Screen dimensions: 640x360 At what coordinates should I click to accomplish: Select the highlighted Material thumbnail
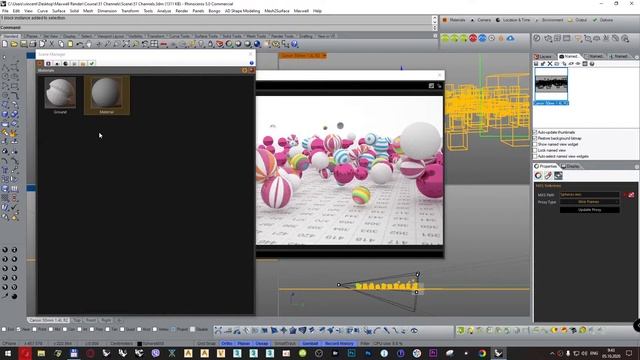(107, 96)
